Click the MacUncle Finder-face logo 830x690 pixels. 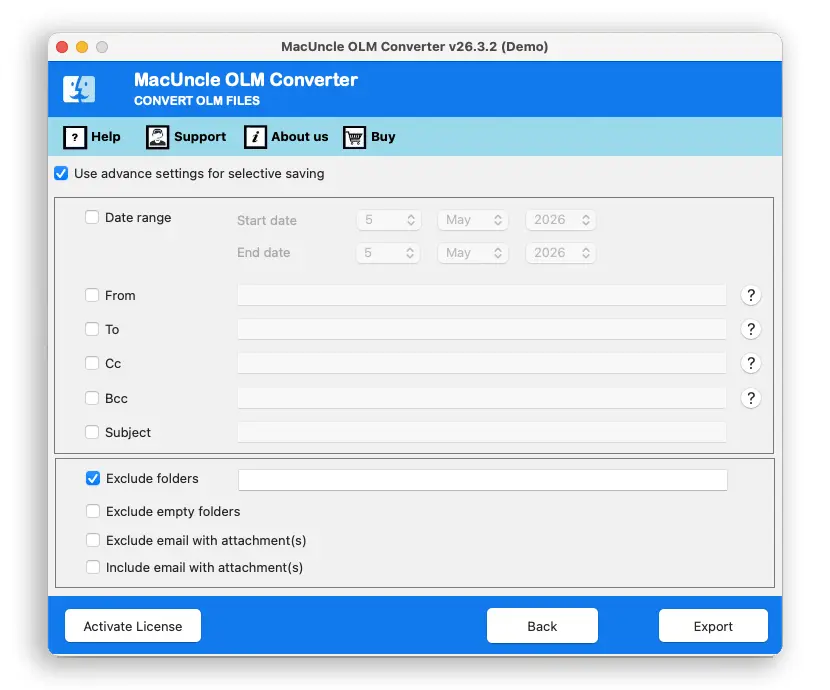[x=79, y=89]
